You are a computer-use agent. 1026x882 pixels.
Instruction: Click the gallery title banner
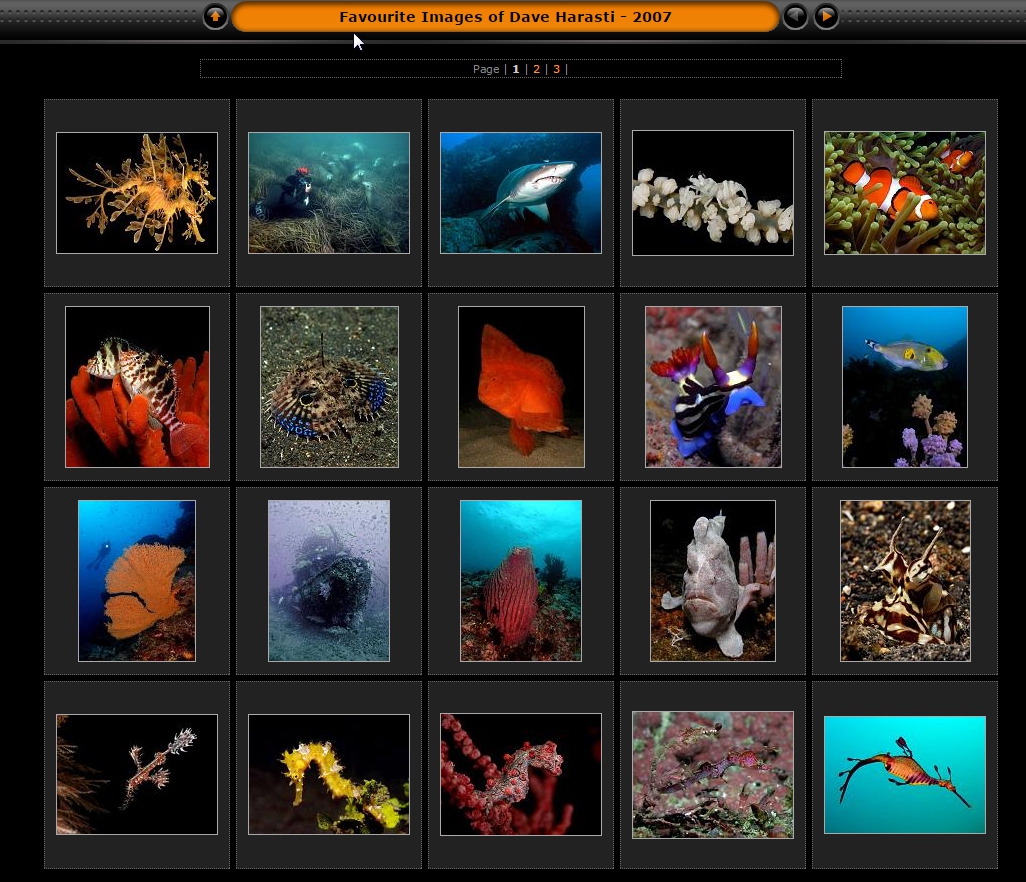[506, 16]
